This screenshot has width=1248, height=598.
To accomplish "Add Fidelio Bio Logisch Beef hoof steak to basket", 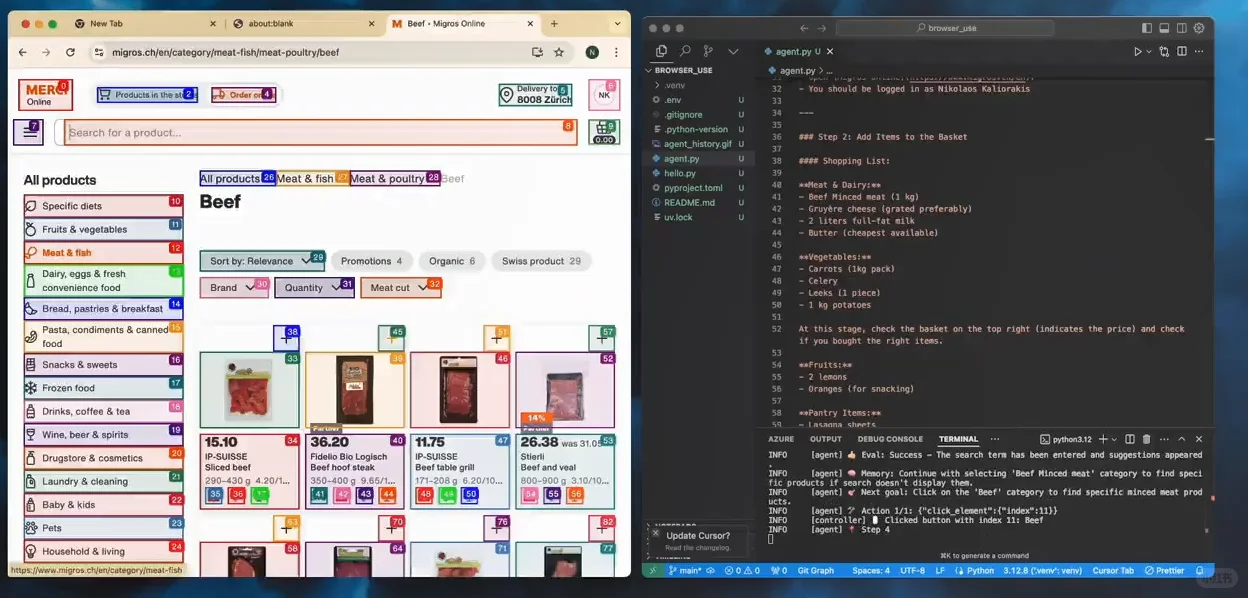I will (x=391, y=339).
